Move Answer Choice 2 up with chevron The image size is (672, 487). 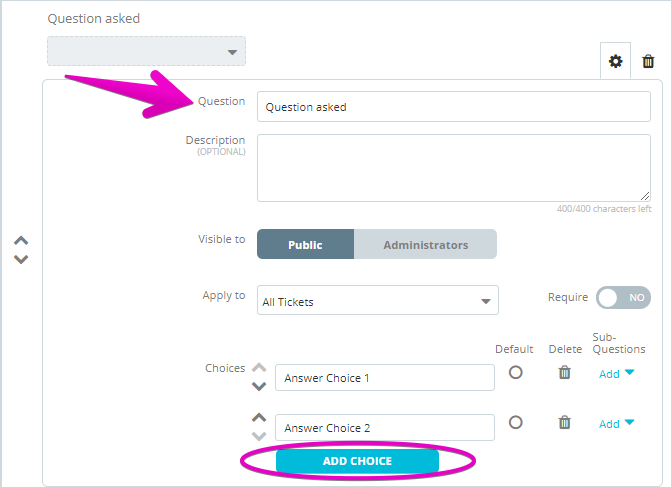(x=259, y=418)
